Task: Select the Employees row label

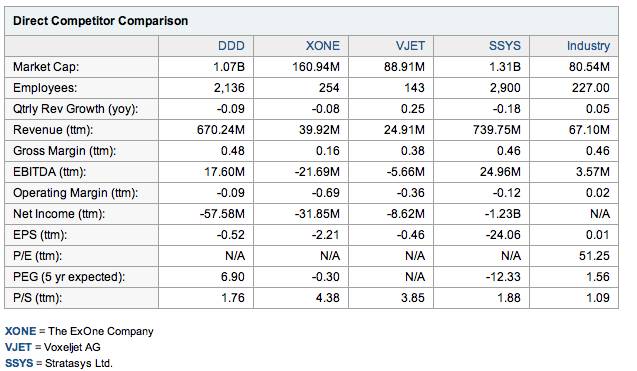Action: [45, 88]
